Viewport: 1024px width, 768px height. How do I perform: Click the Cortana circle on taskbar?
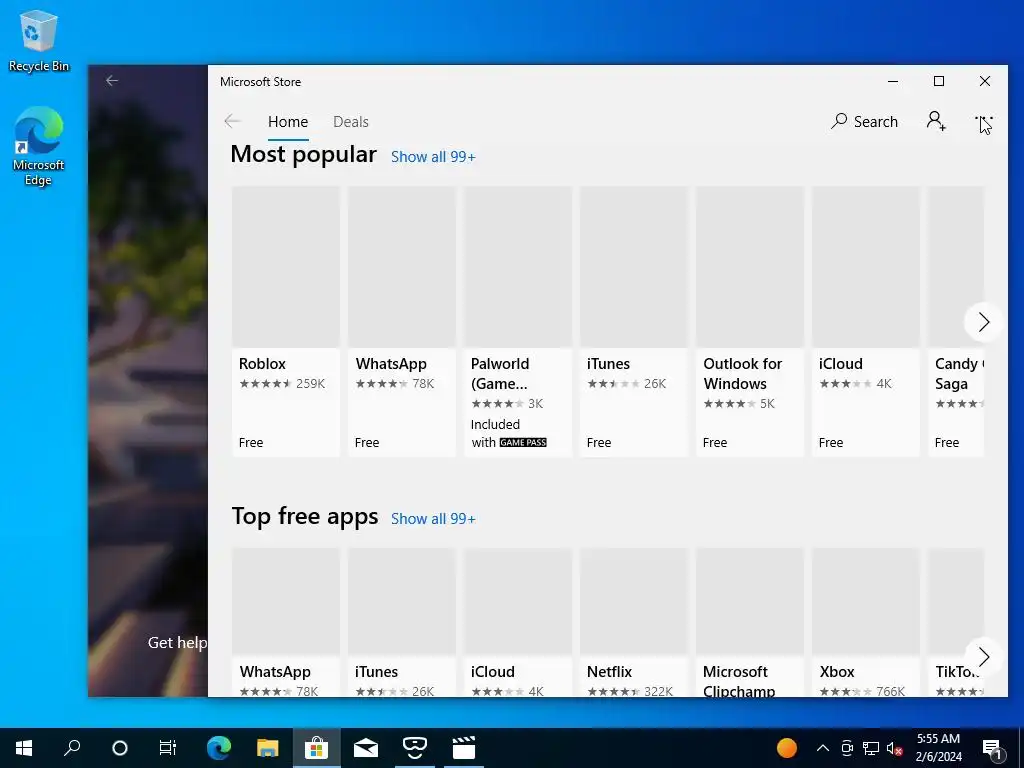(120, 748)
